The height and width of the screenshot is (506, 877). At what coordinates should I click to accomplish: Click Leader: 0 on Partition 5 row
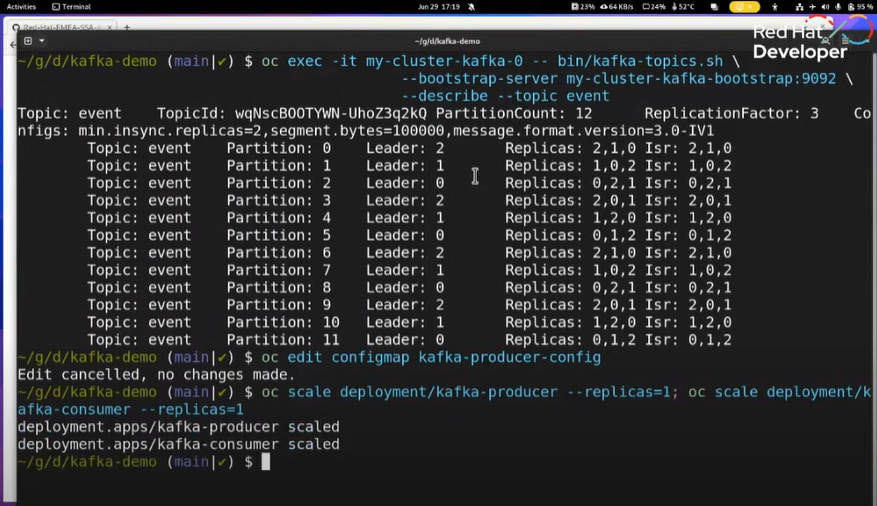point(405,235)
